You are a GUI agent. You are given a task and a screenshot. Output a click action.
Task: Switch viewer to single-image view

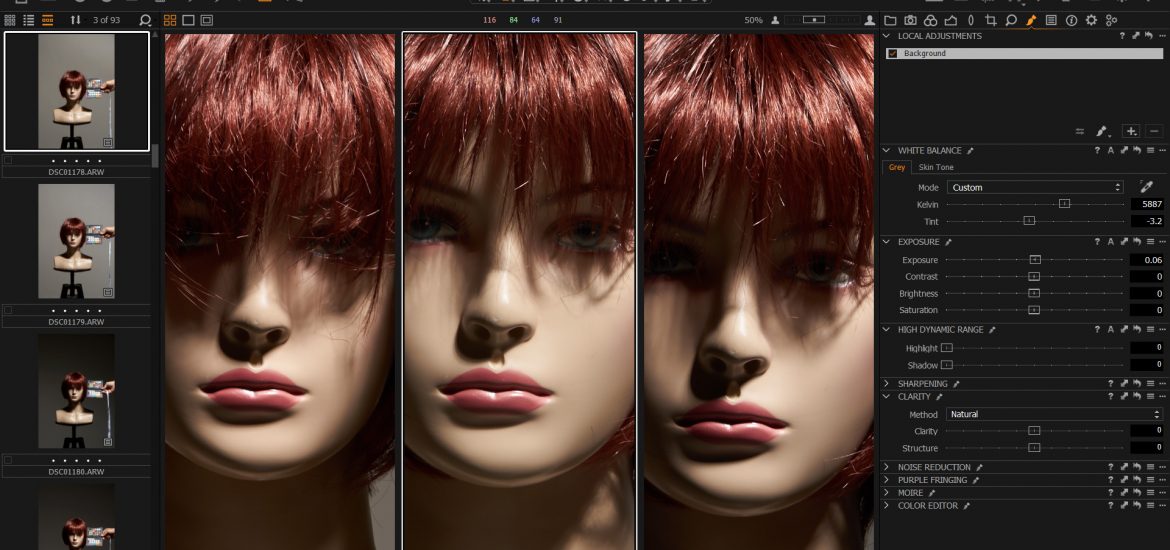tap(189, 20)
